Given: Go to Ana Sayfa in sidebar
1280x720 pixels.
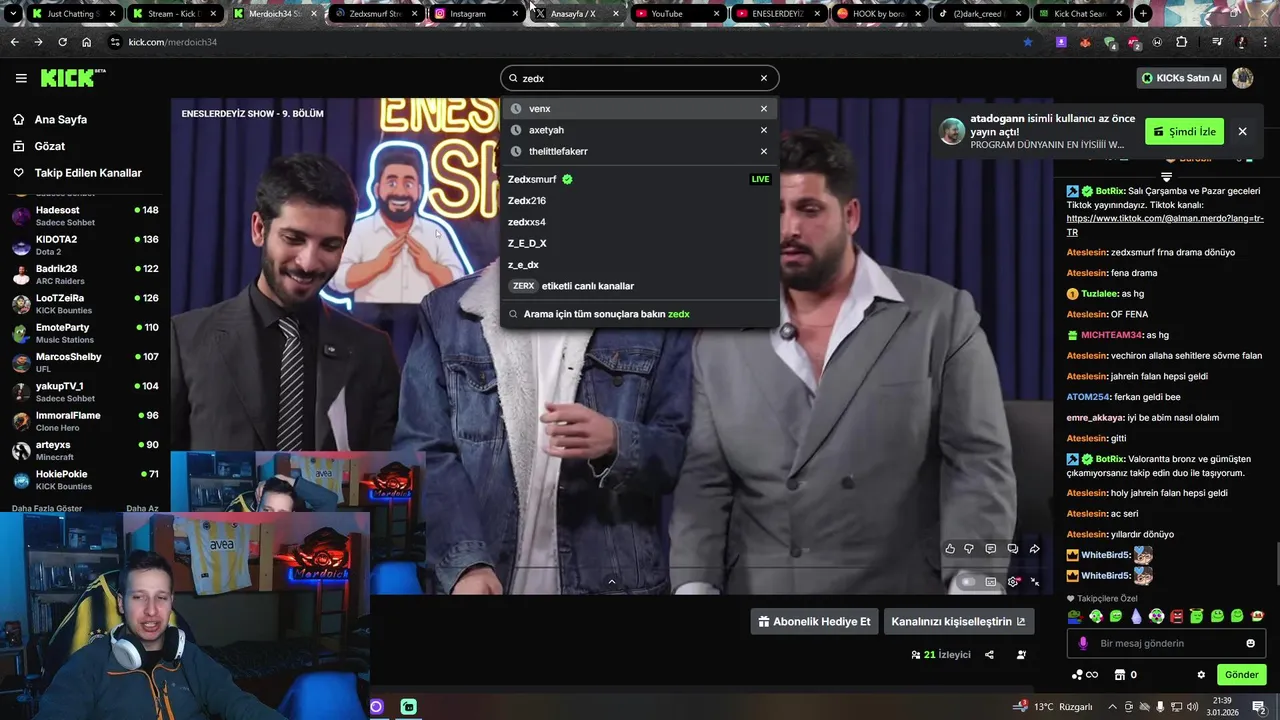Looking at the screenshot, I should 61,119.
